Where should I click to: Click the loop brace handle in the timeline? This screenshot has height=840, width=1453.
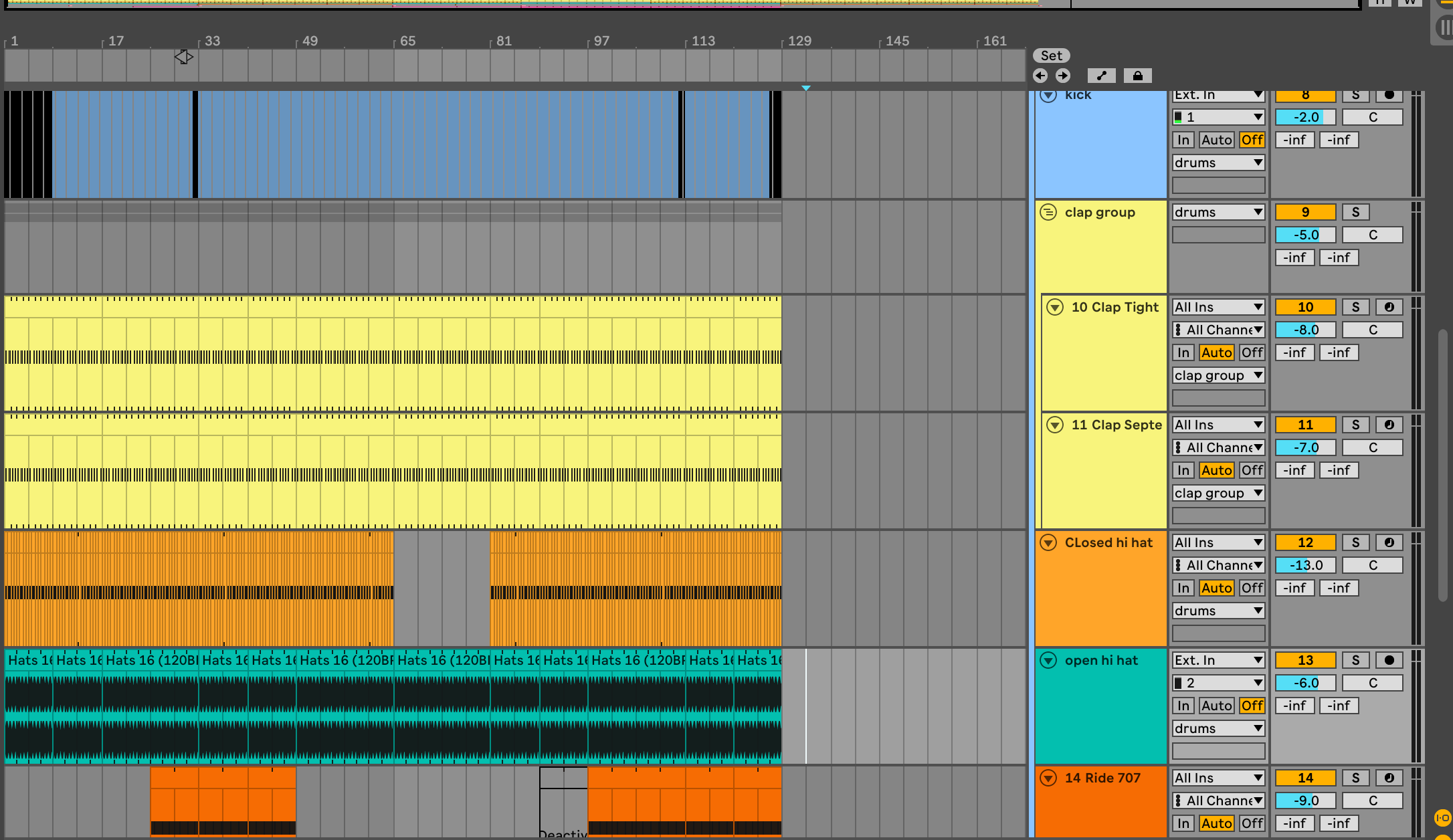pyautogui.click(x=184, y=57)
